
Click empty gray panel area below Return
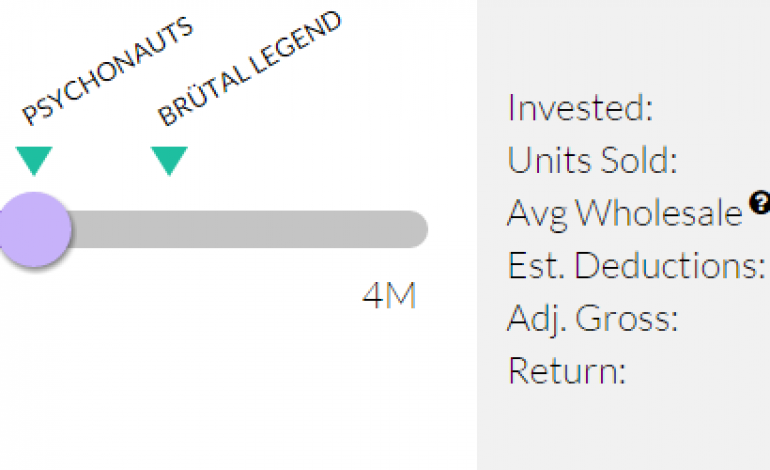(620, 430)
